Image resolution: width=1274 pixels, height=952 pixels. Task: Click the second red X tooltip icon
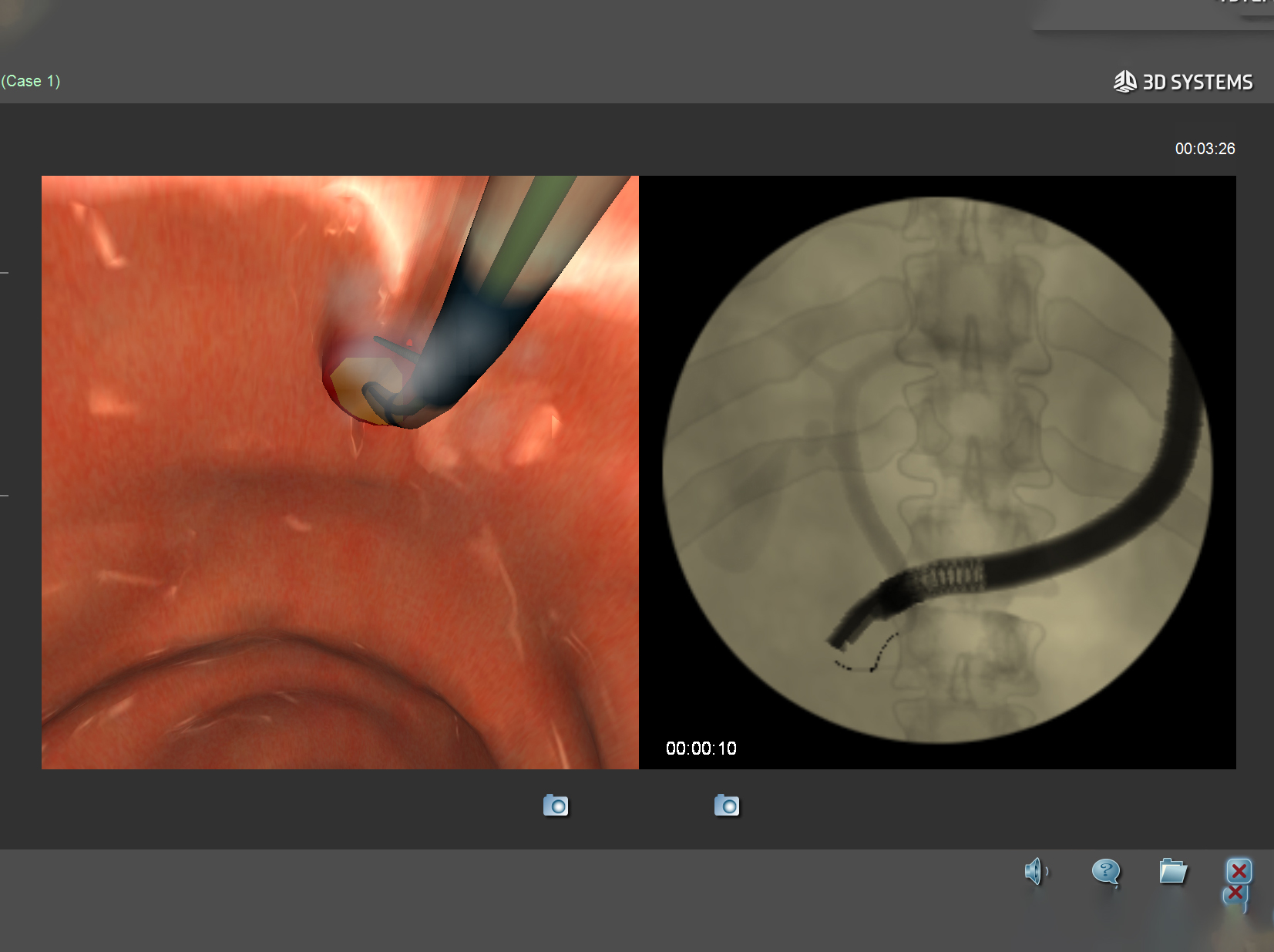coord(1235,895)
